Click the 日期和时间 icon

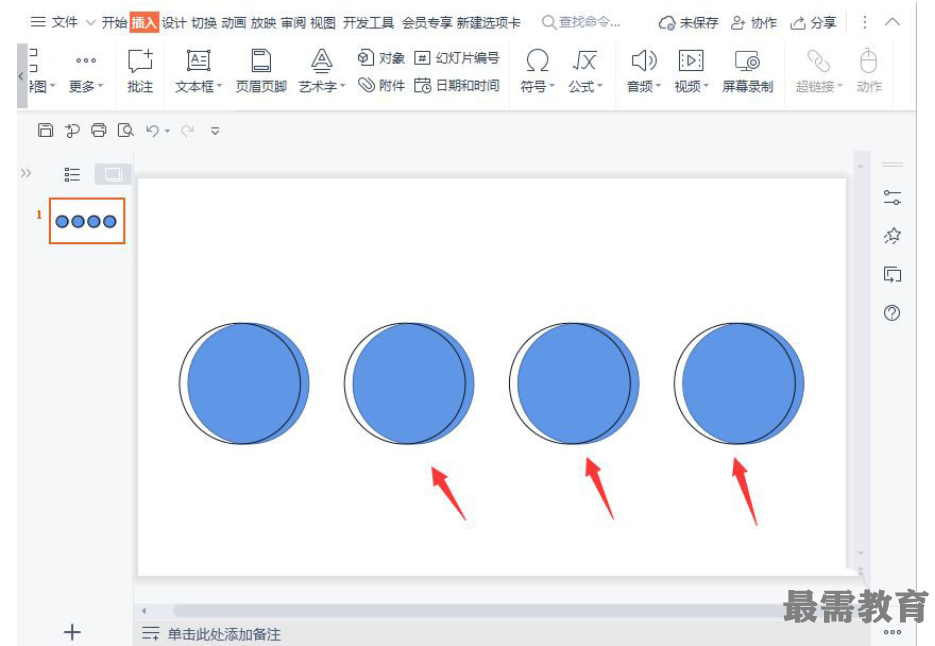coord(457,86)
